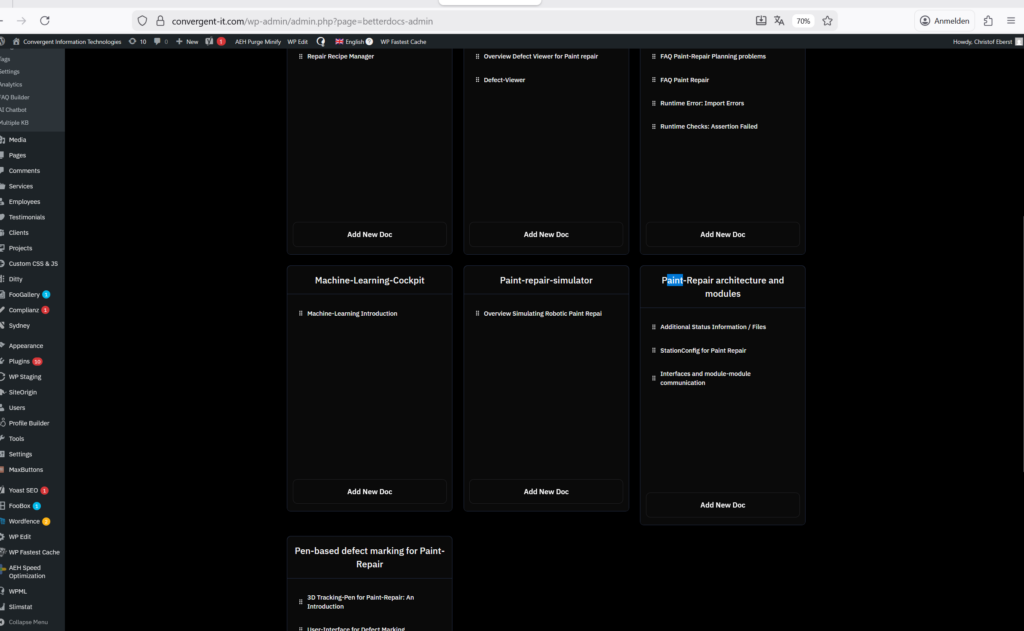Click Add New Doc under Machine-Learning-Cockpit

point(369,491)
